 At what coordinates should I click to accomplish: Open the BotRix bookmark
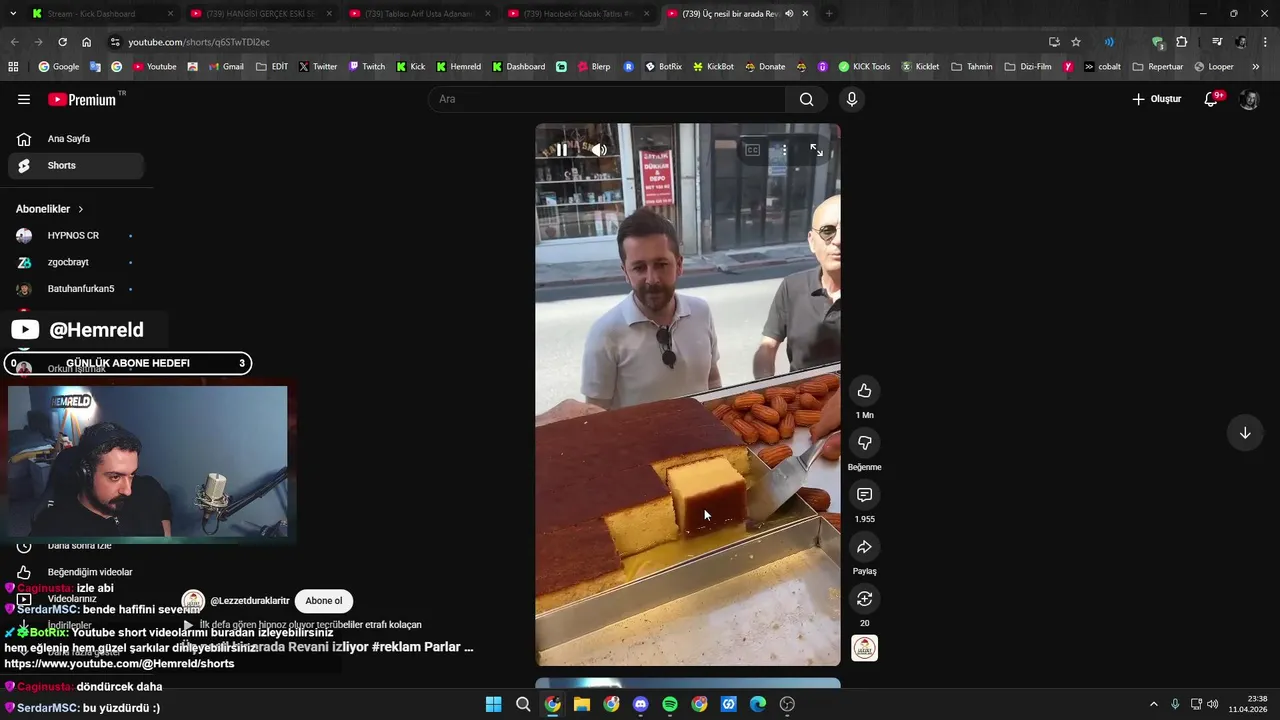click(663, 67)
